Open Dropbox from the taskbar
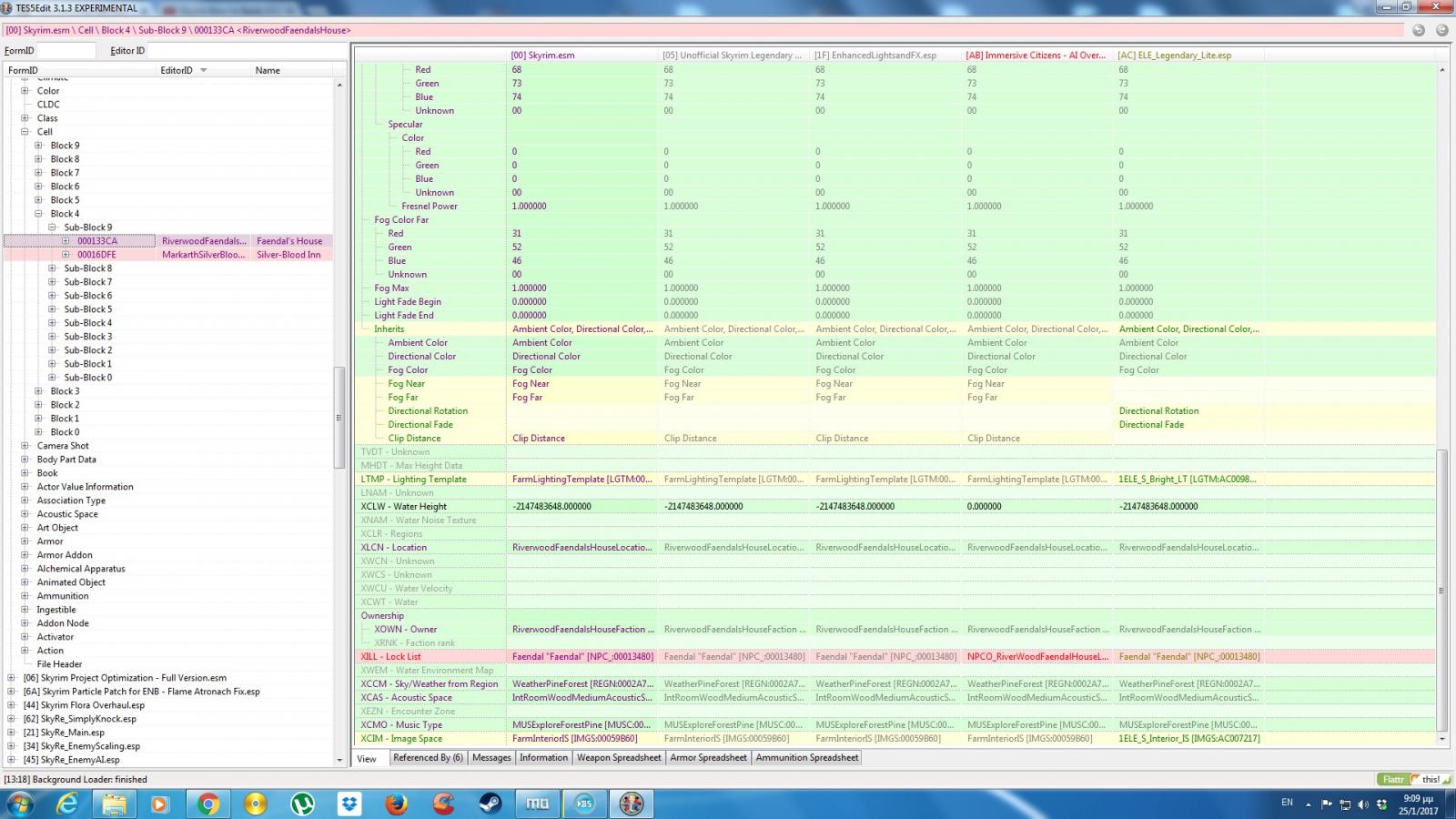Image resolution: width=1456 pixels, height=819 pixels. 349,804
